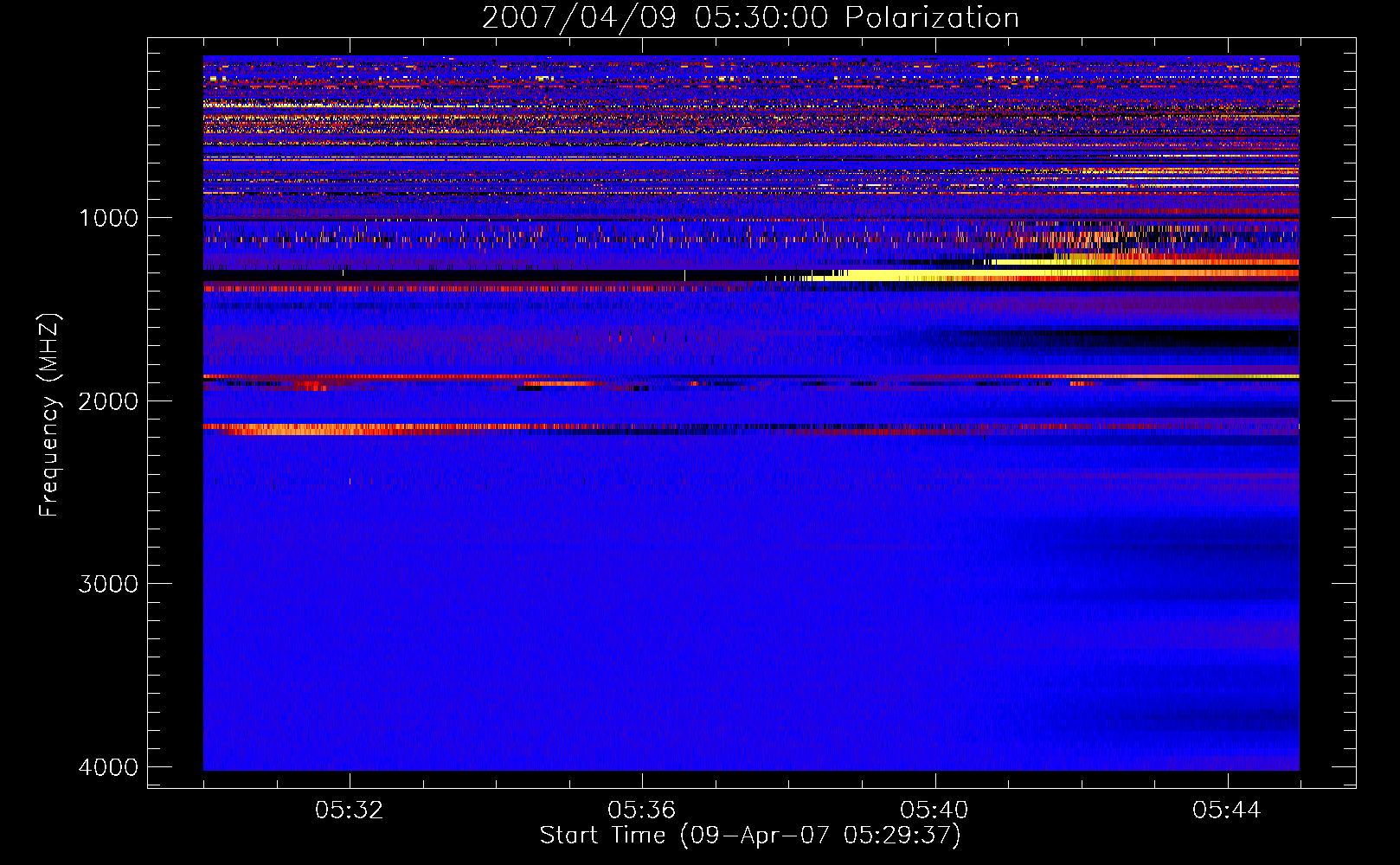Screen dimensions: 1400x865
Task: Select the 2000 frequency tick label
Action: point(108,401)
